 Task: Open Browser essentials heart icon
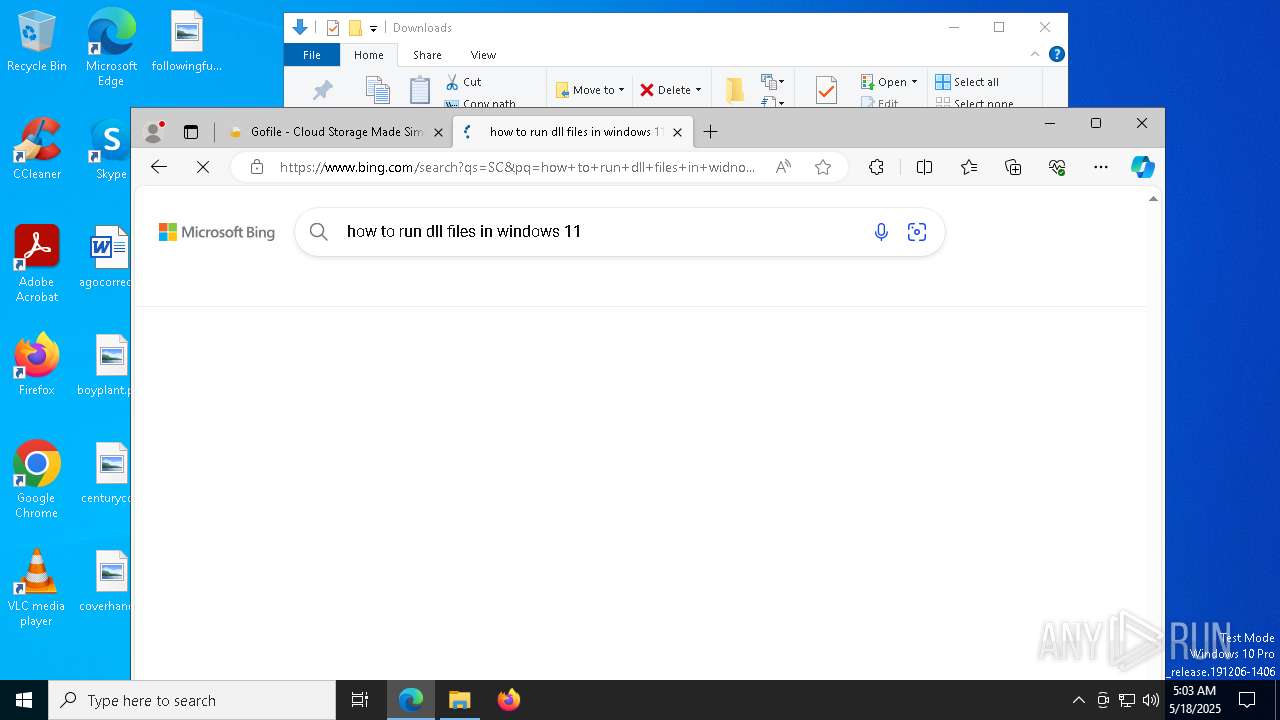point(1057,167)
